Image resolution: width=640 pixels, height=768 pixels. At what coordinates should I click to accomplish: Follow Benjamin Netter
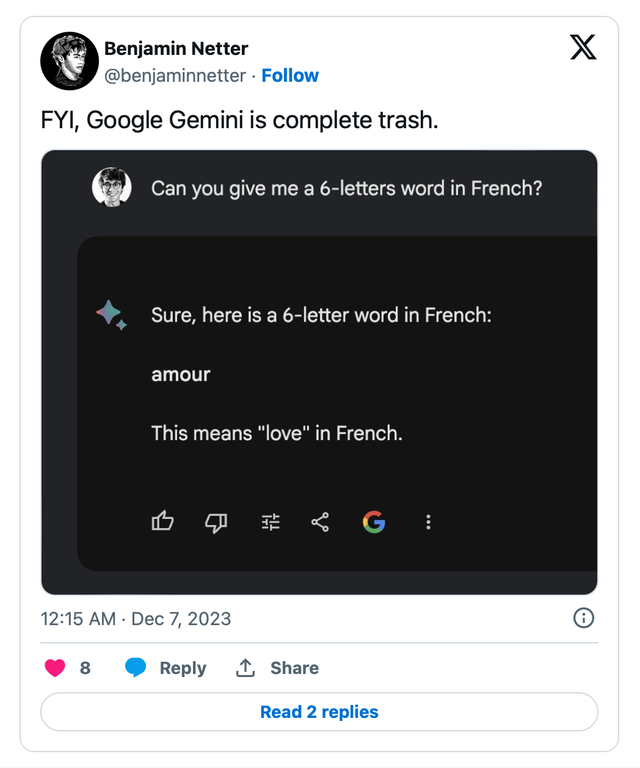(290, 75)
